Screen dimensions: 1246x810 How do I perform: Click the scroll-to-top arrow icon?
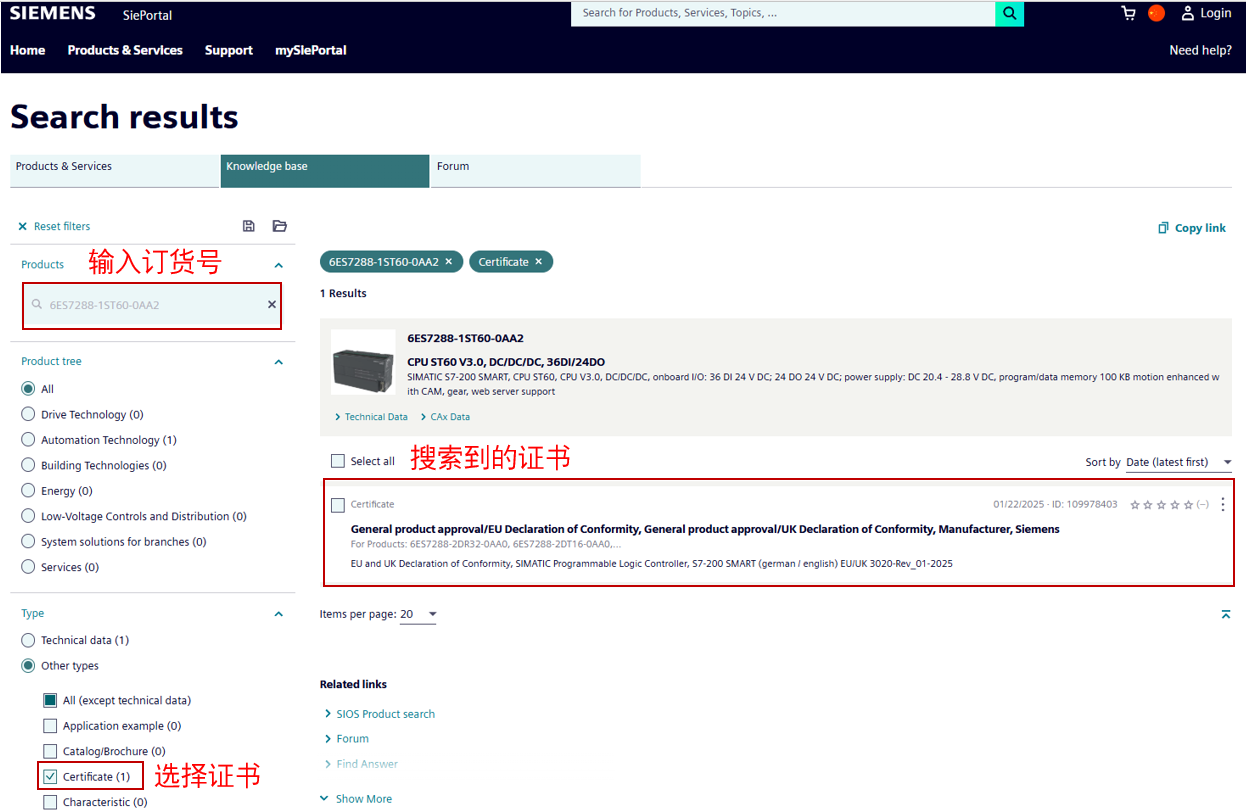click(1225, 614)
